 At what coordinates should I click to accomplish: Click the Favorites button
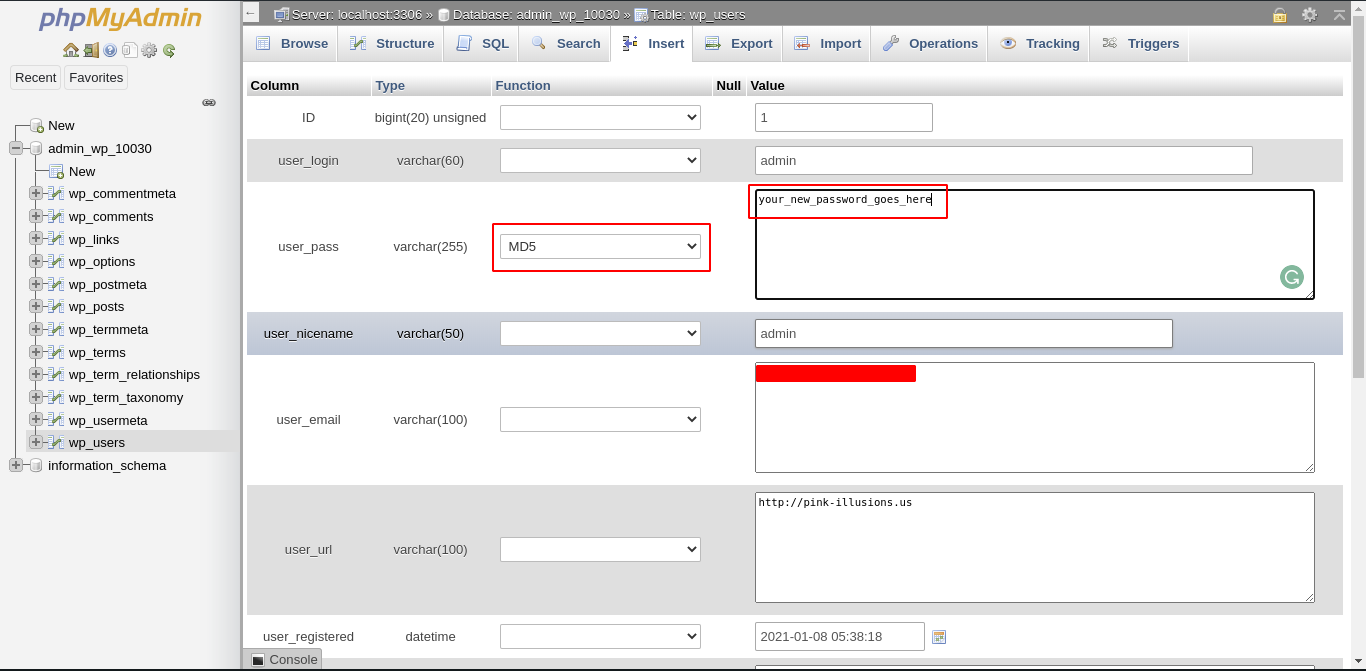point(96,77)
